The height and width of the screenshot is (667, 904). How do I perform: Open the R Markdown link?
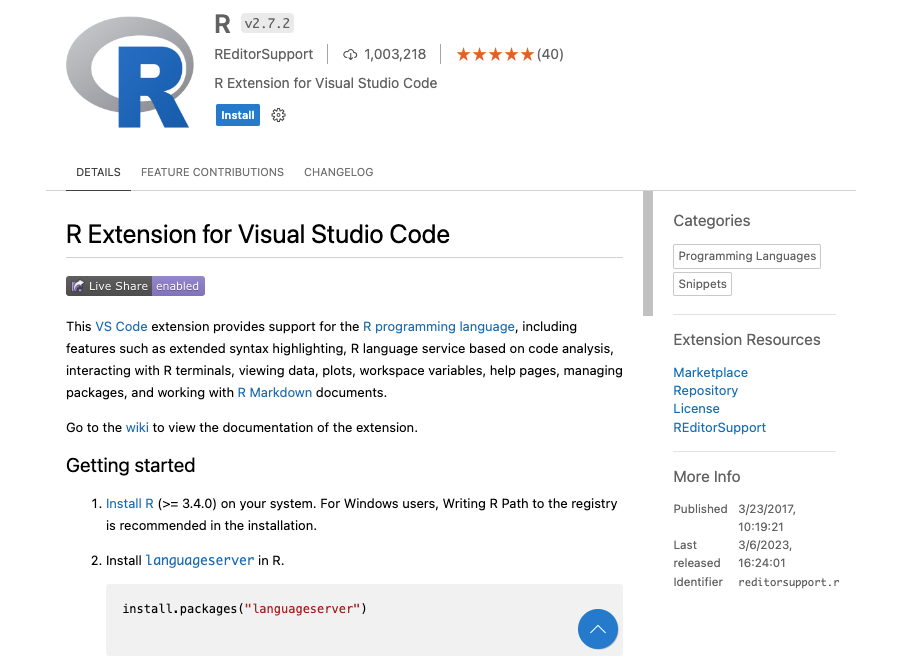tap(274, 393)
